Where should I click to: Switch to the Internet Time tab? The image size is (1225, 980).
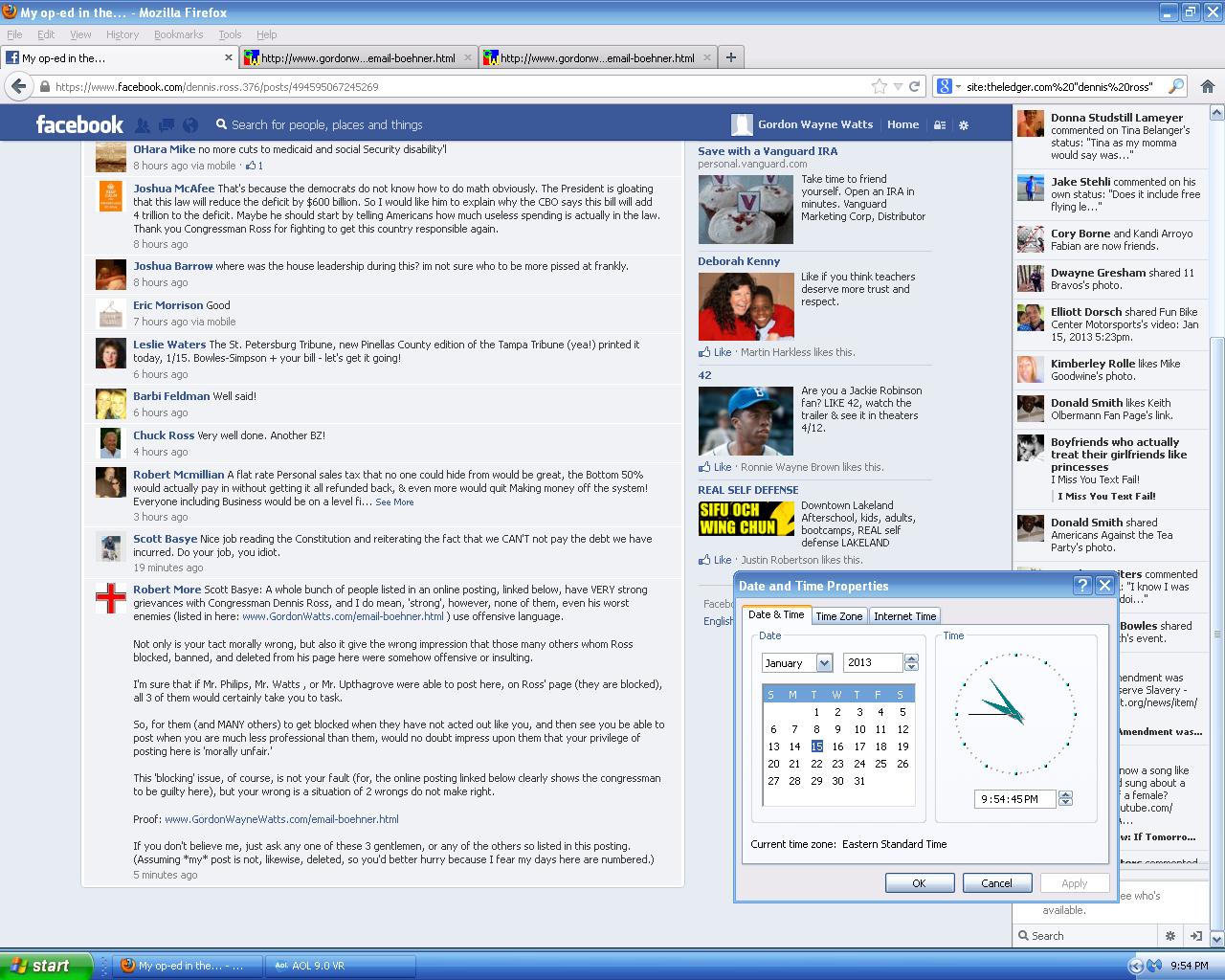pyautogui.click(x=904, y=616)
